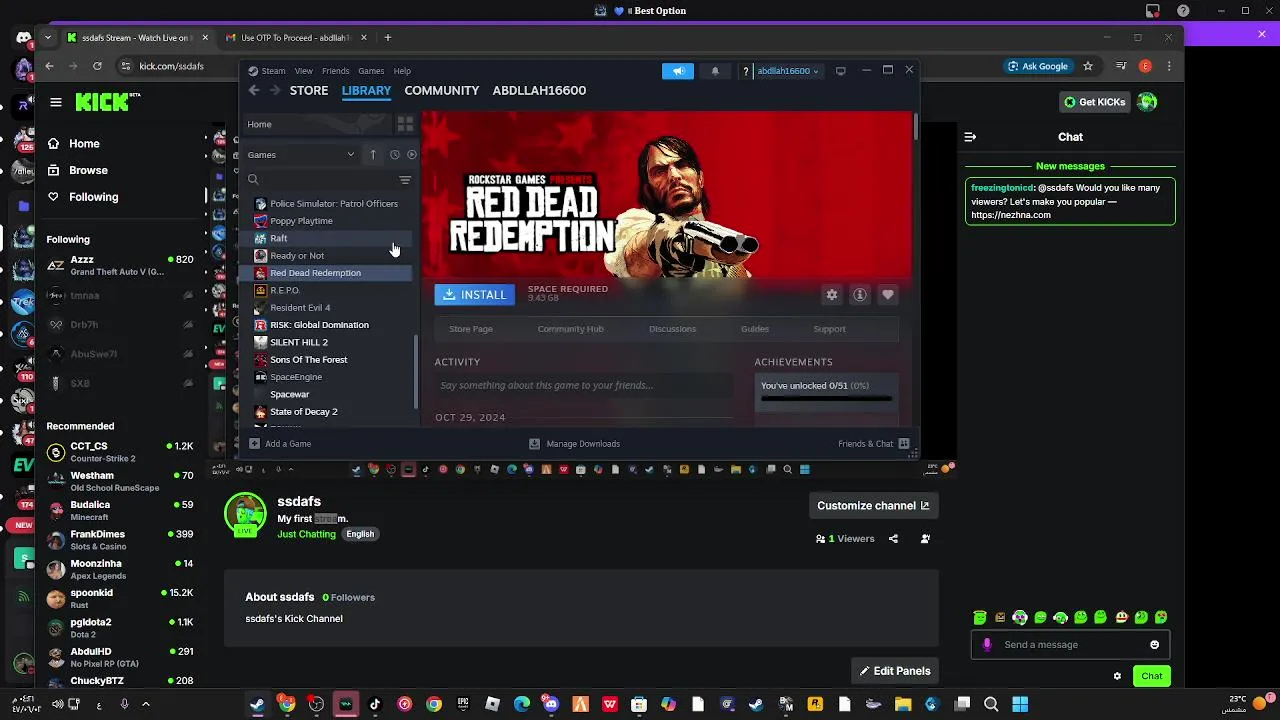Image resolution: width=1280 pixels, height=720 pixels.
Task: Click Get KICKs button
Action: (1095, 102)
